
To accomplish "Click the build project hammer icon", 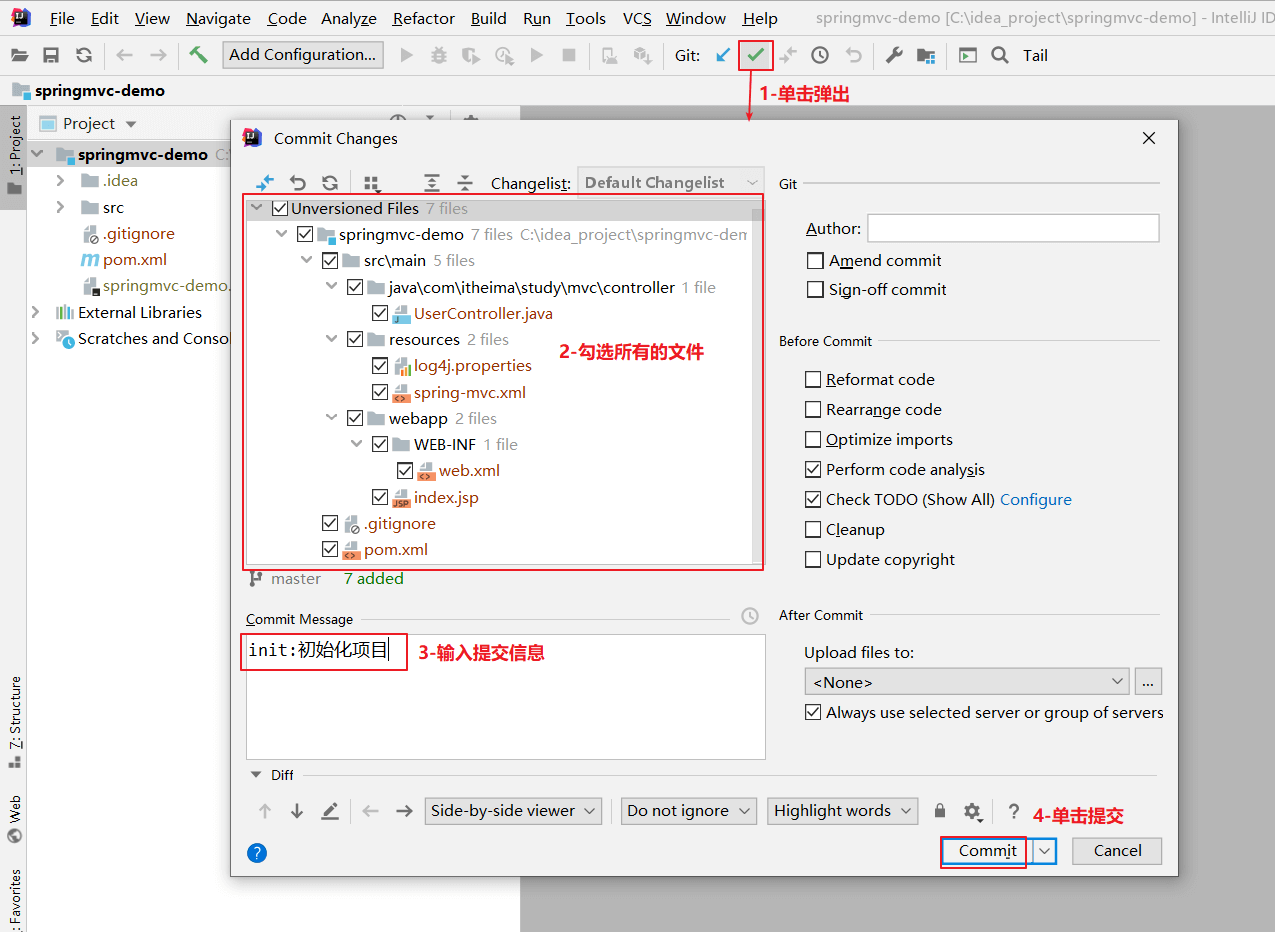I will tap(199, 55).
